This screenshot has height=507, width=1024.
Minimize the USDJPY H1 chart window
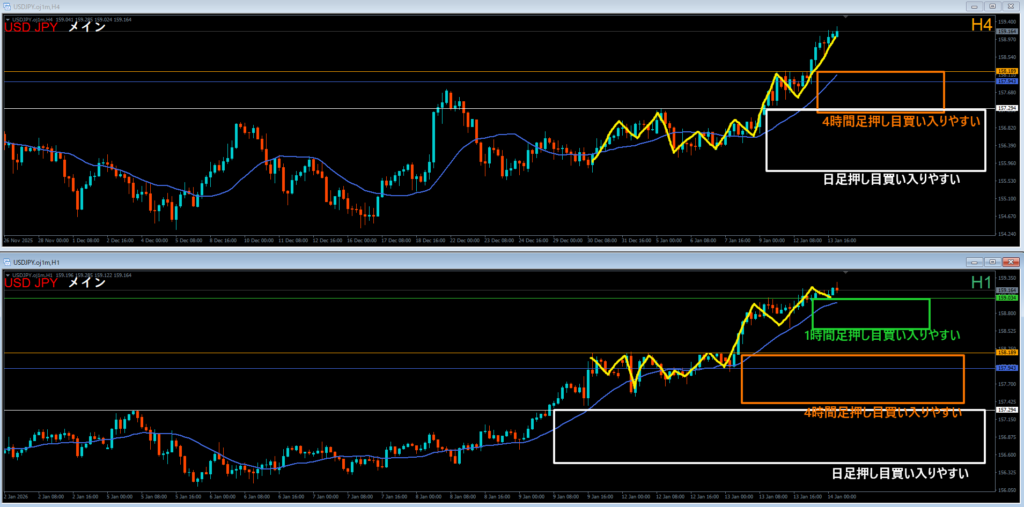click(976, 261)
